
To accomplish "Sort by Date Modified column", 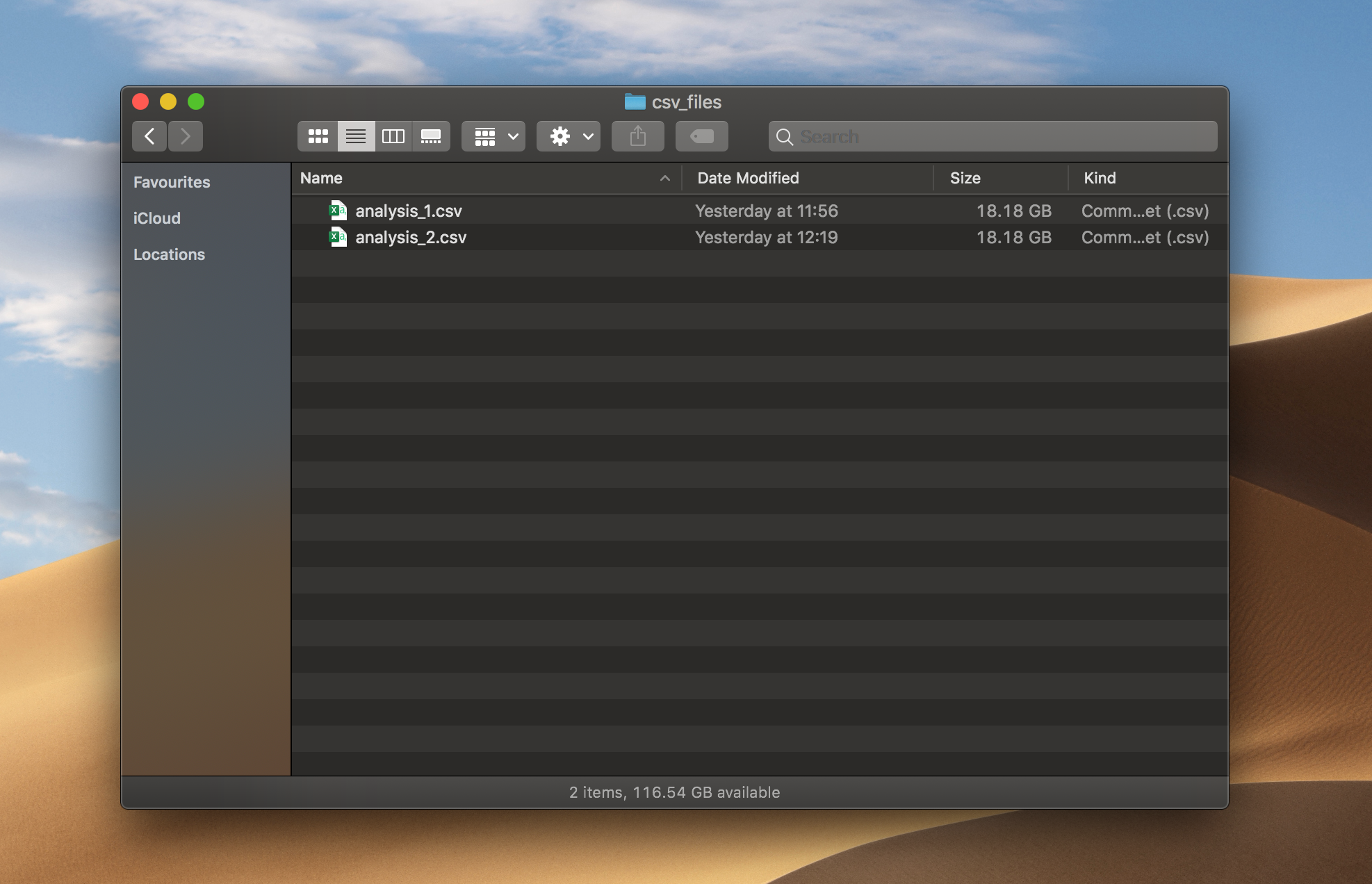I will 748,178.
